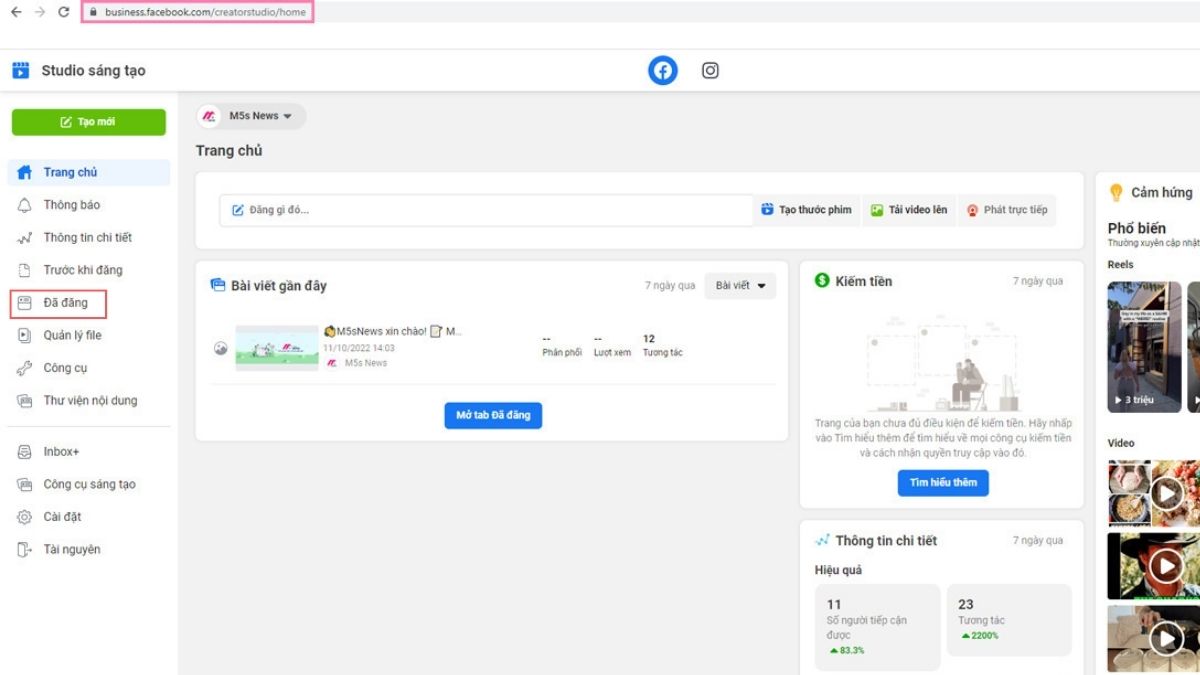Open Cài đặt settings in the sidebar
Viewport: 1200px width, 675px height.
(62, 517)
